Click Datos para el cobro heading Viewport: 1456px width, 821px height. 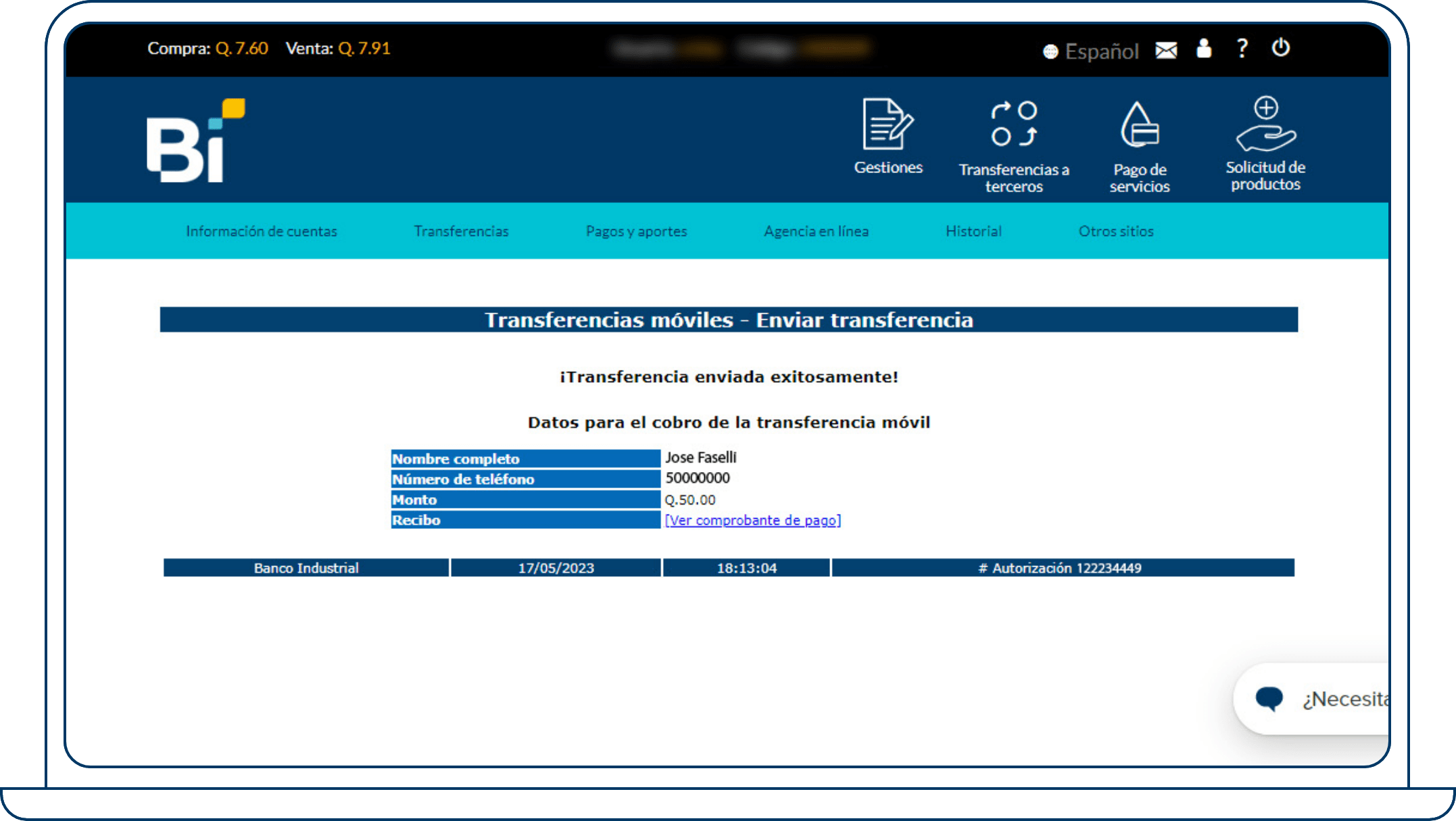click(729, 423)
